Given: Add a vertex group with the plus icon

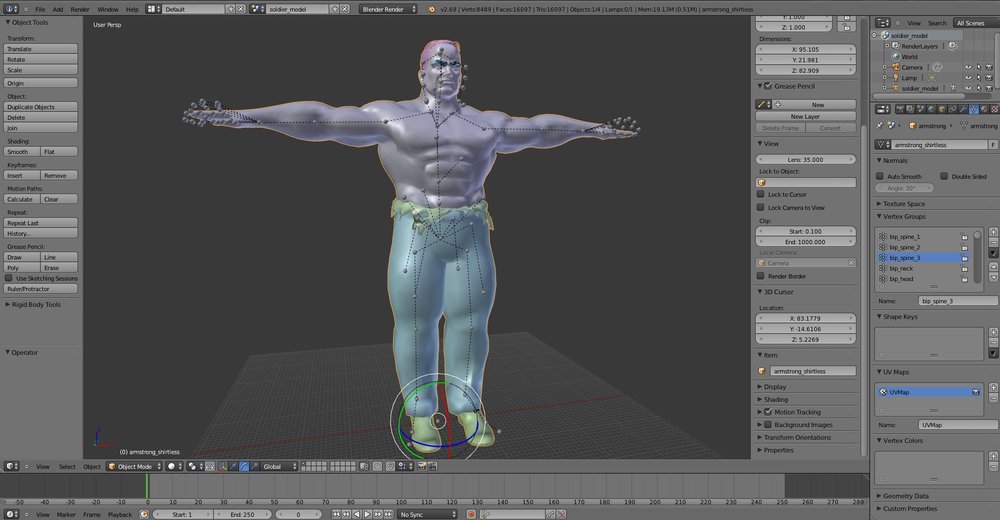Looking at the screenshot, I should [993, 232].
